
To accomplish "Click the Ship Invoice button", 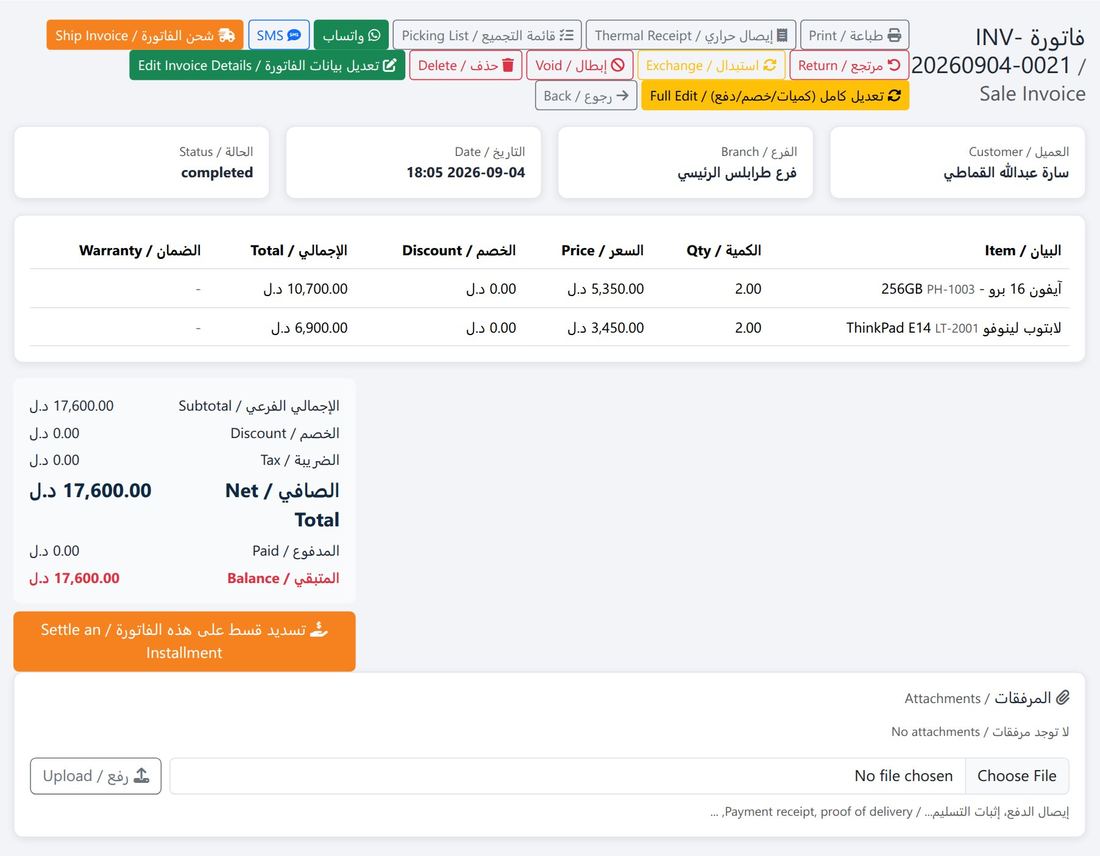I will [x=145, y=35].
